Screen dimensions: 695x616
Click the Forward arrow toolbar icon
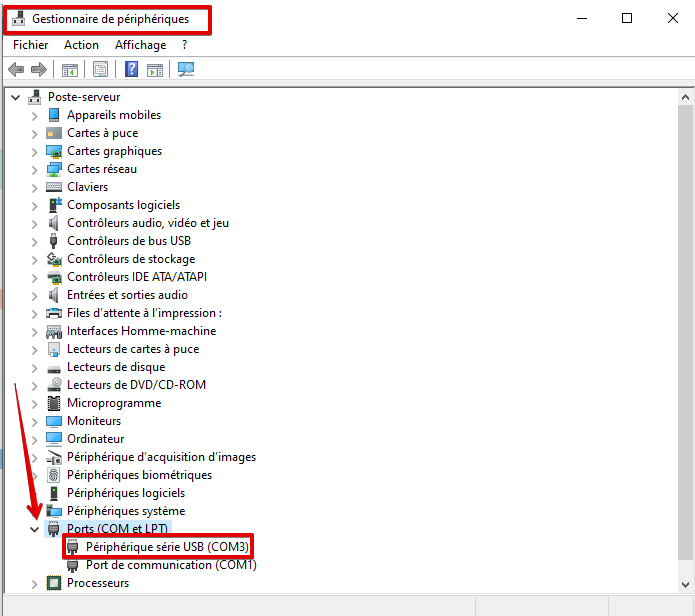[x=39, y=70]
